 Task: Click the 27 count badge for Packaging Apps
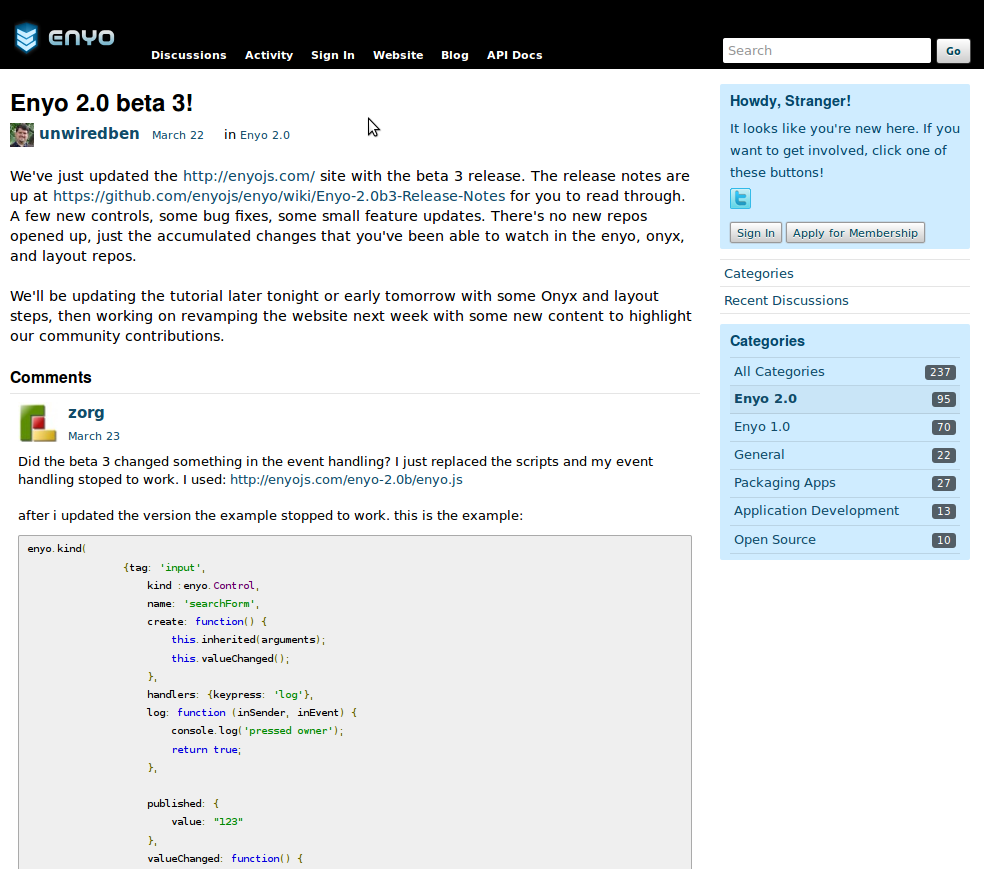pyautogui.click(x=944, y=484)
